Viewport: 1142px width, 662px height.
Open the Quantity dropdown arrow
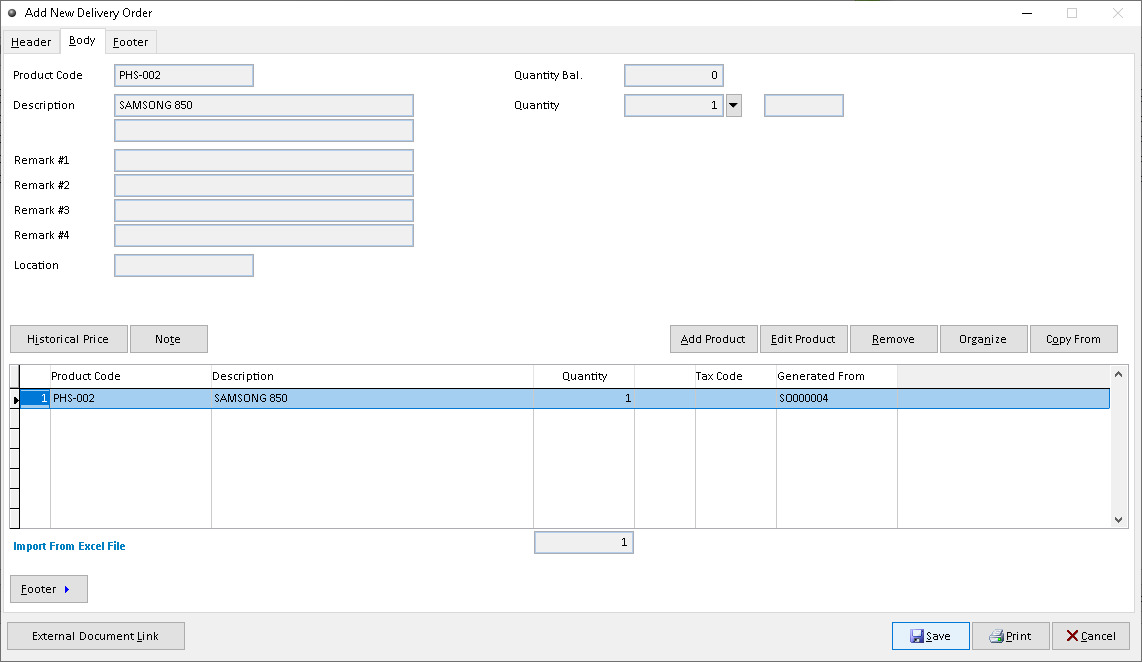pyautogui.click(x=733, y=105)
